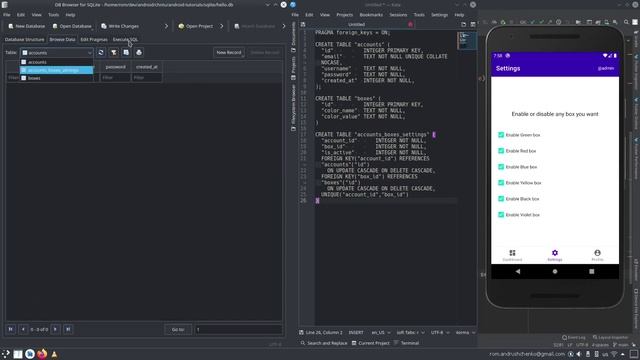Refresh the table data in Browse Data

coord(101,53)
